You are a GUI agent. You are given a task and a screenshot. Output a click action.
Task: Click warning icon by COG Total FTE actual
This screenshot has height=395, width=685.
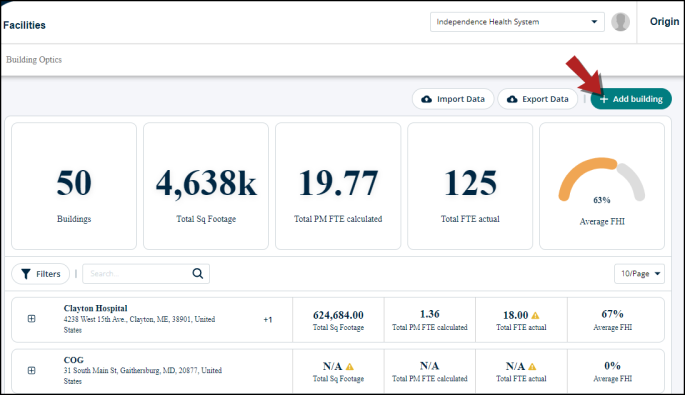pos(532,367)
